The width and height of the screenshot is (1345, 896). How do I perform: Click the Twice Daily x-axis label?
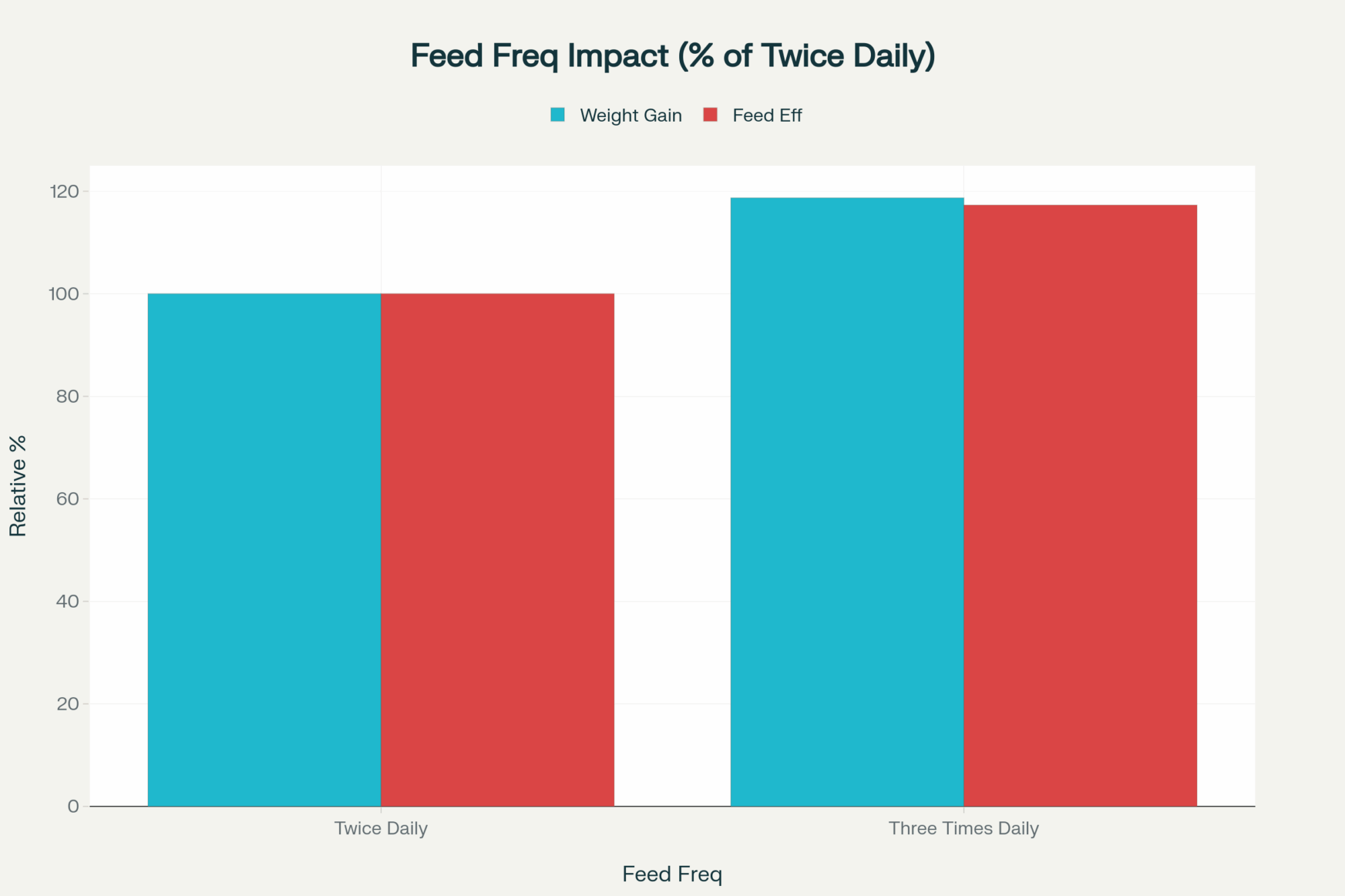381,828
